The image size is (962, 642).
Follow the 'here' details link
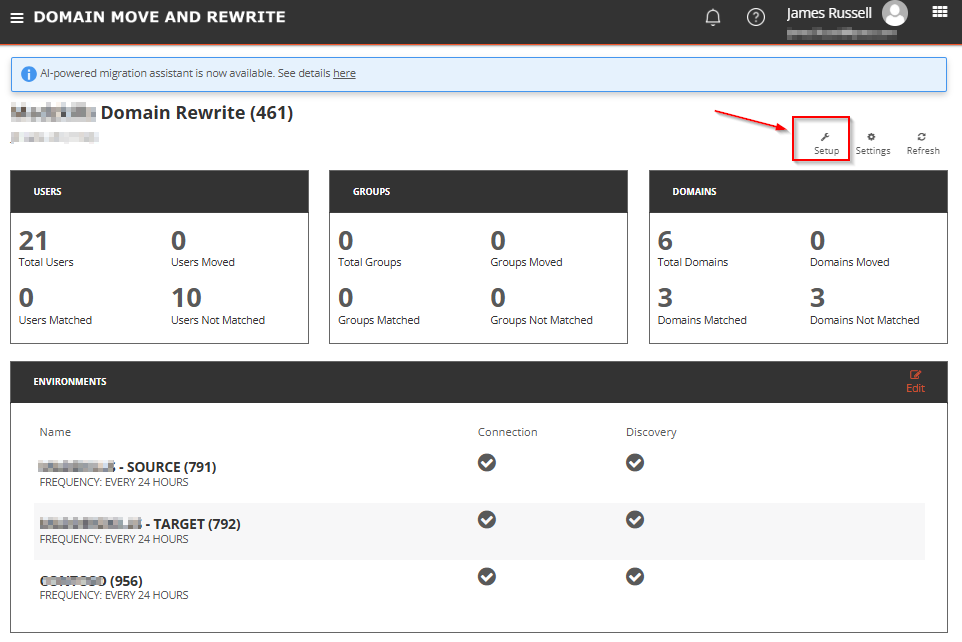click(x=344, y=73)
